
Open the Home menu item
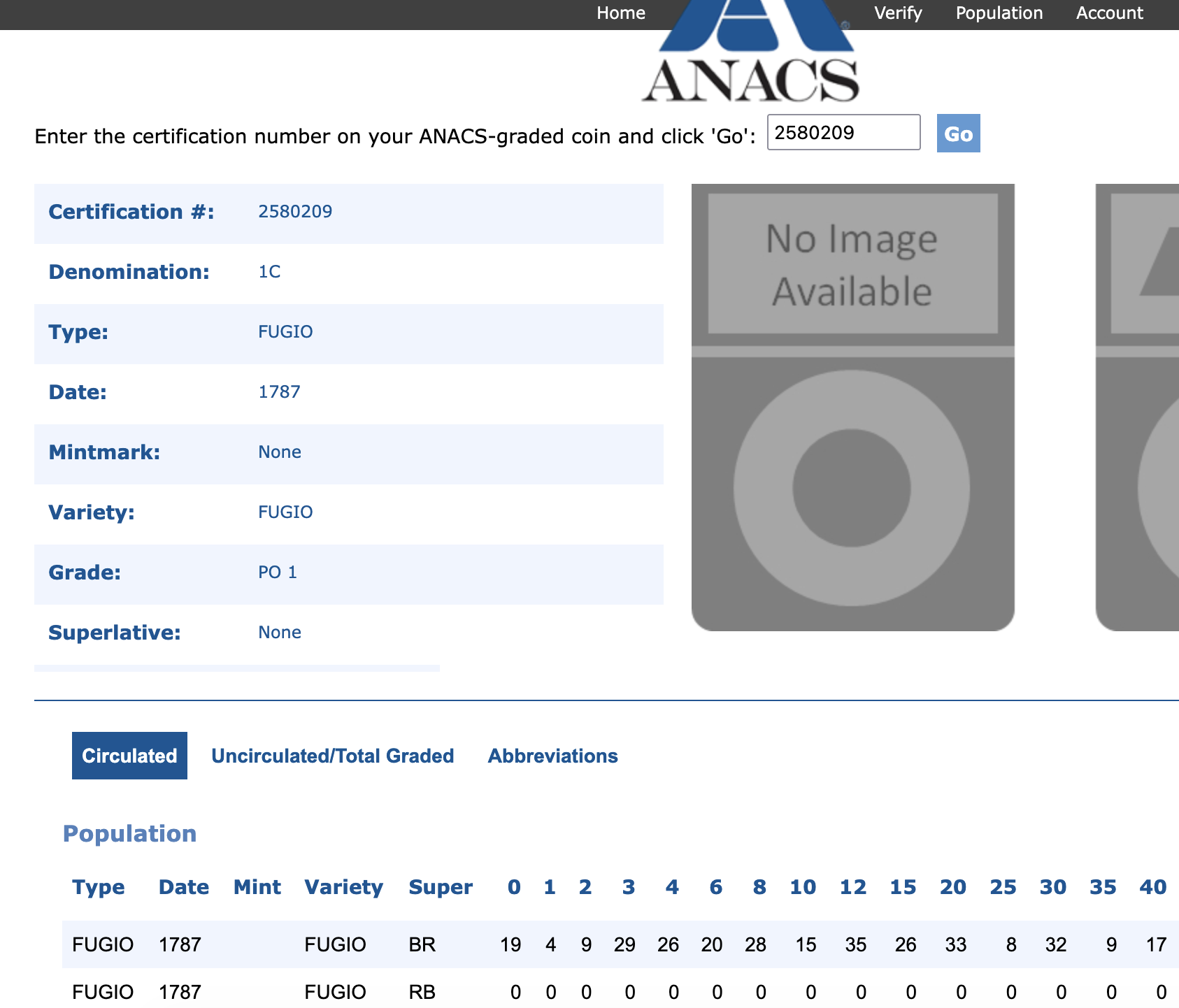pyautogui.click(x=621, y=13)
